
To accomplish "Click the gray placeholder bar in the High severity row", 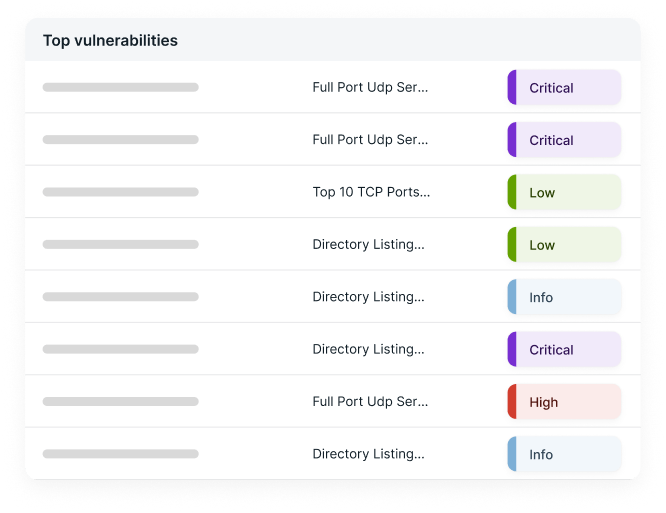I will coord(120,402).
